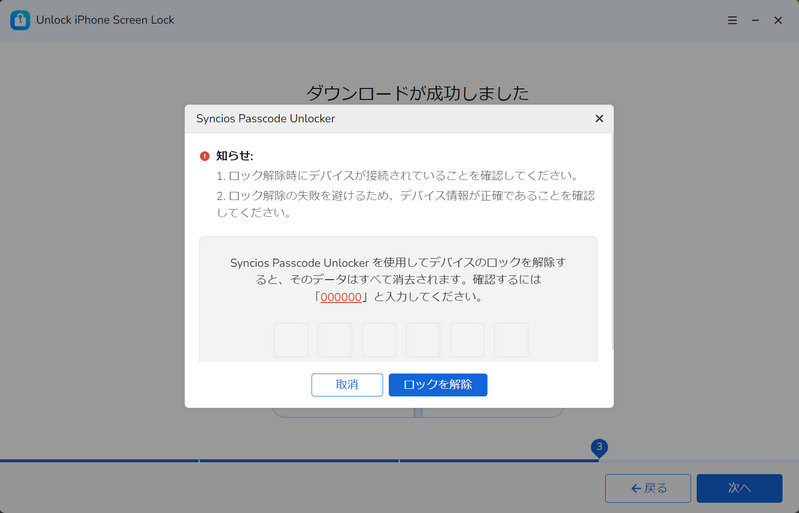Click the Syncios Passcode Unlocker dialog title
The image size is (799, 513).
[265, 119]
